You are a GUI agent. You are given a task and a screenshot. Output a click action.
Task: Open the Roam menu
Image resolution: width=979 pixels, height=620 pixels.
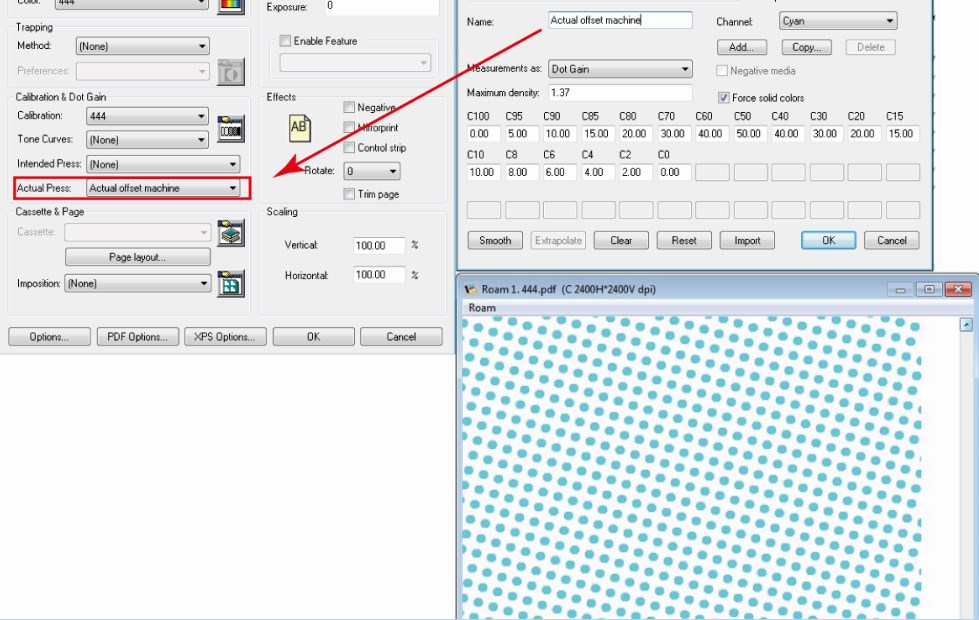[482, 308]
